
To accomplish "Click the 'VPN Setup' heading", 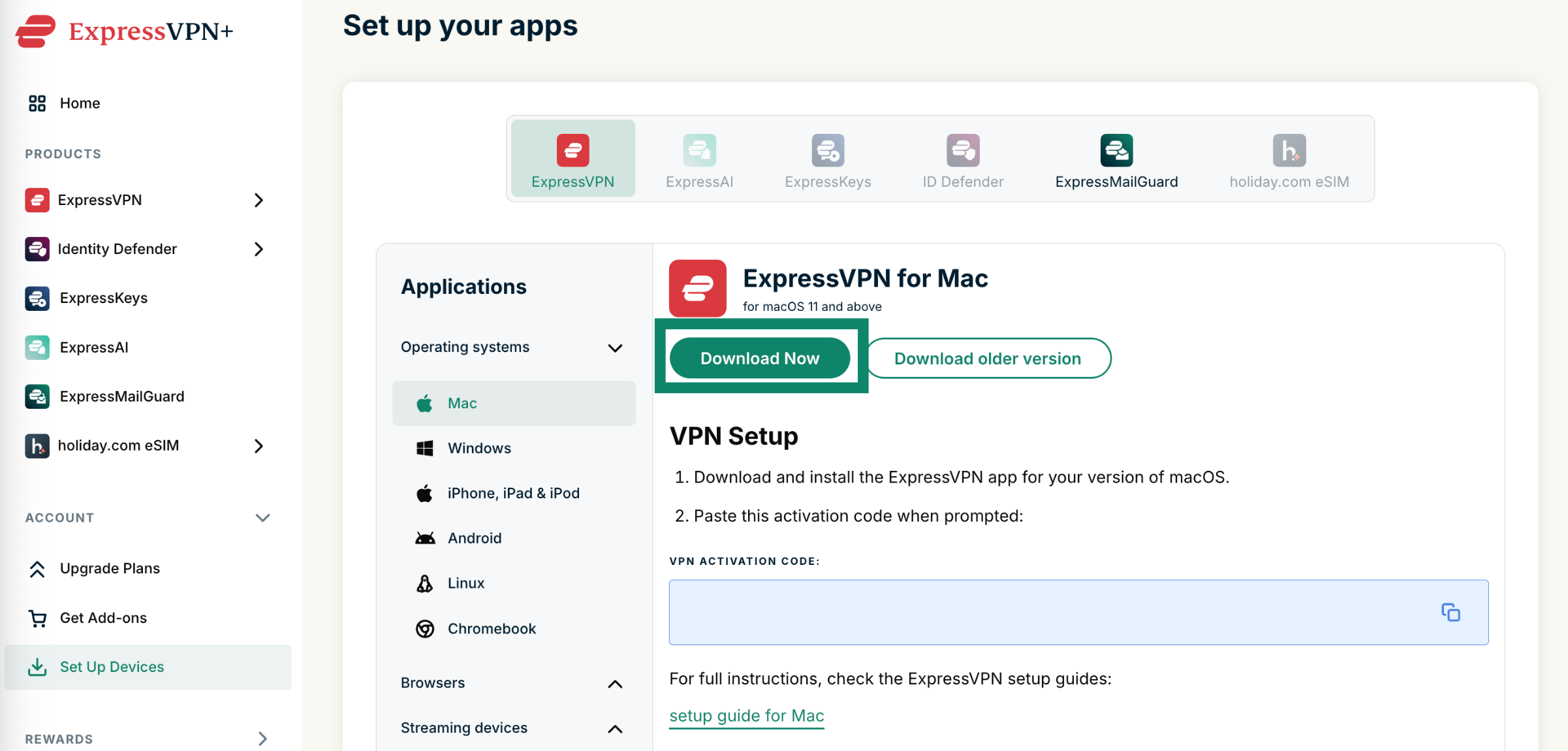I will click(x=734, y=436).
